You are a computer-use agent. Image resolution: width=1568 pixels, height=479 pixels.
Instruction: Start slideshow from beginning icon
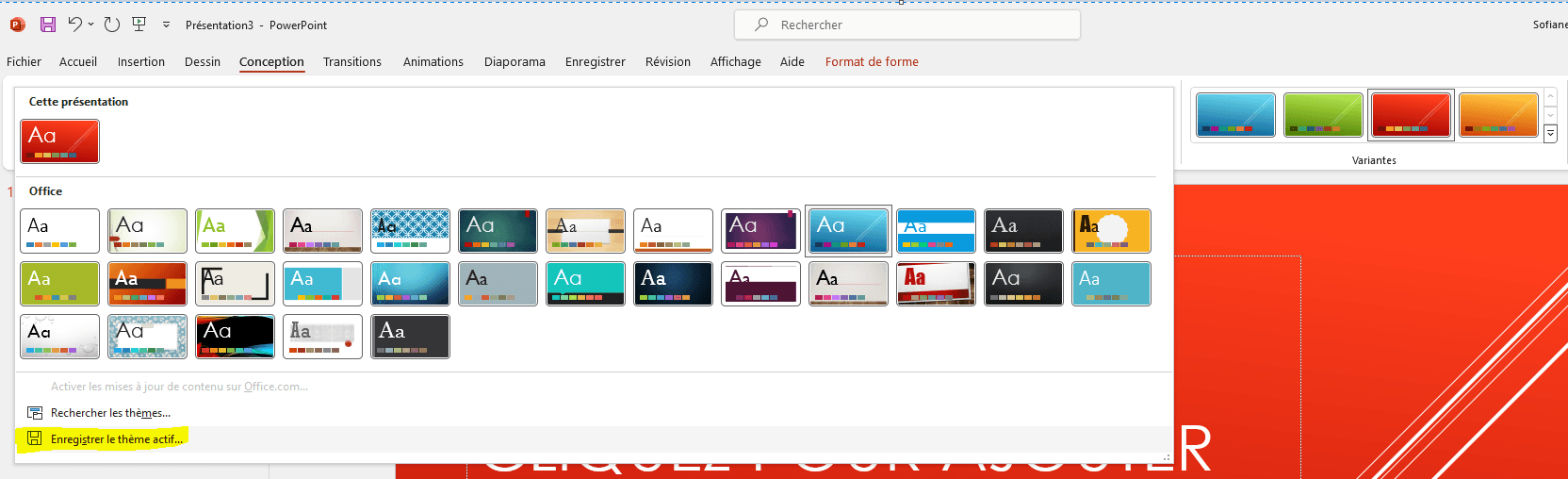tap(139, 25)
